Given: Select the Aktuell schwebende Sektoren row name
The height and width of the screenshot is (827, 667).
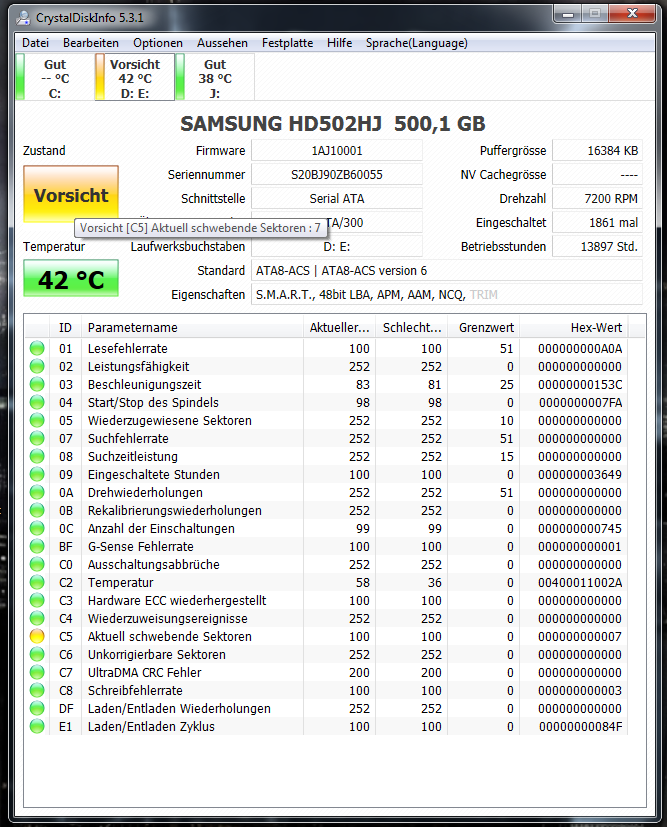Looking at the screenshot, I should pos(170,637).
